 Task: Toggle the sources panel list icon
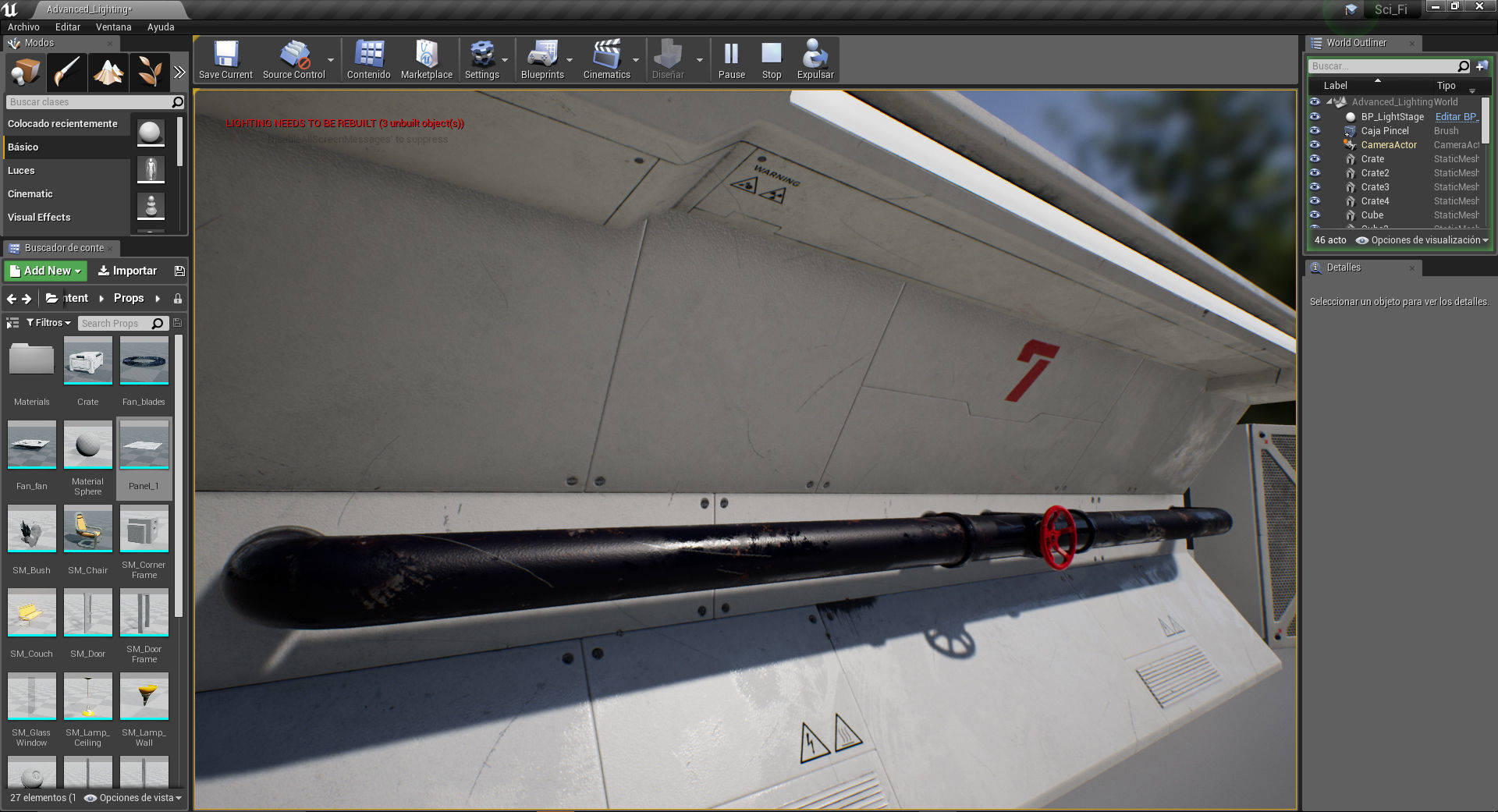(x=12, y=323)
